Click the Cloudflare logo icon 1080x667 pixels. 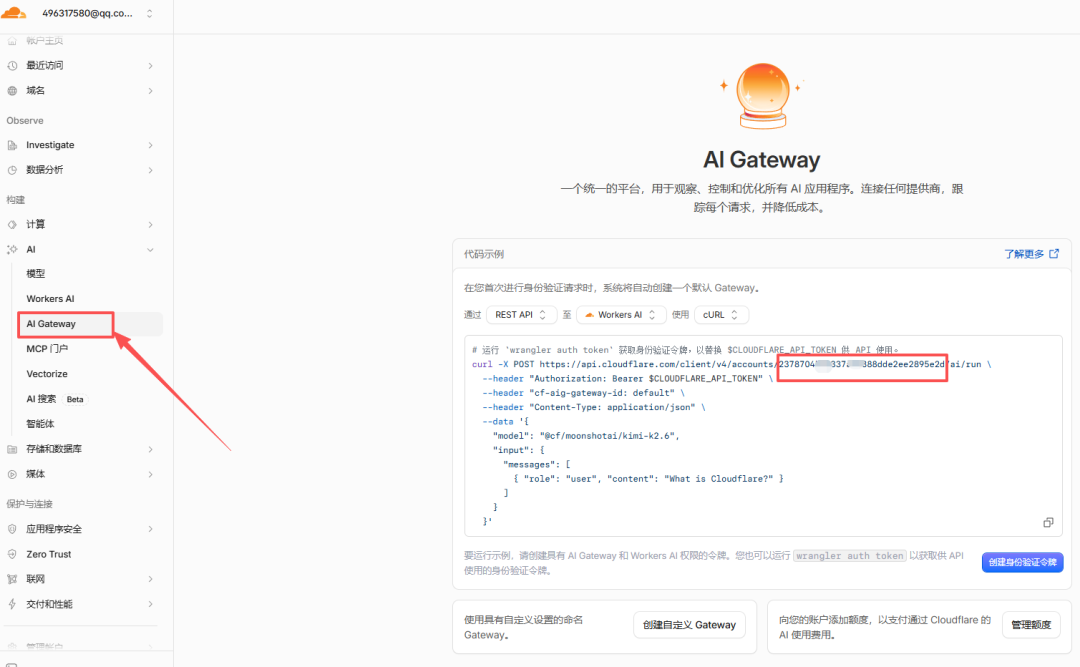[x=14, y=12]
